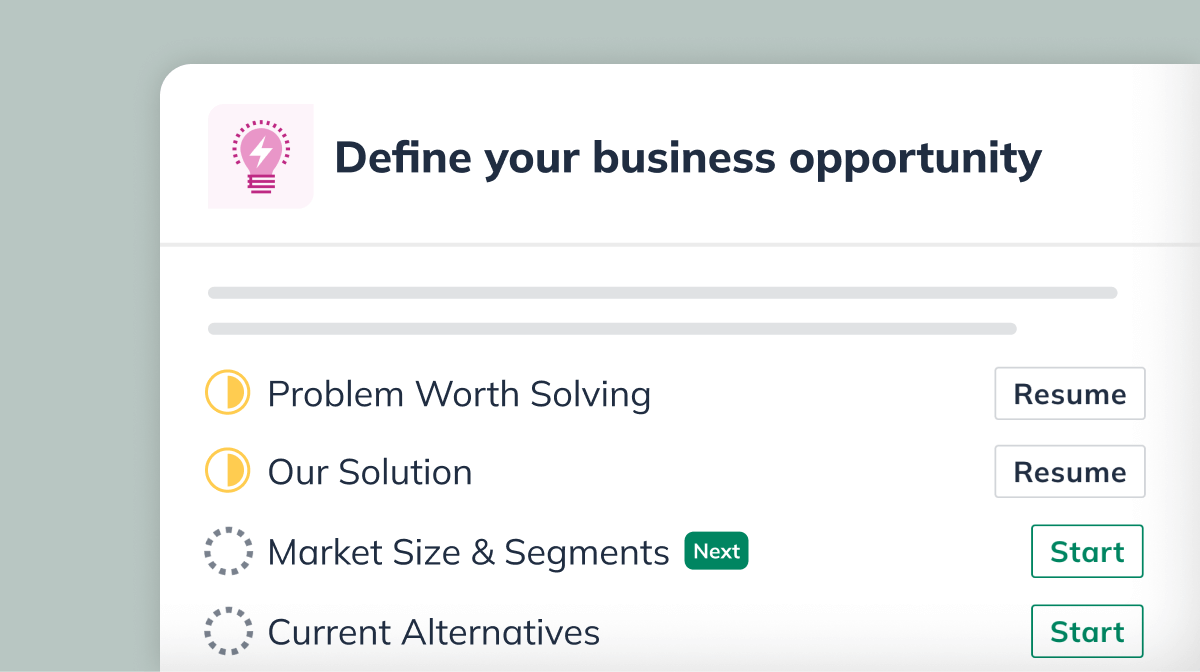Viewport: 1200px width, 672px height.
Task: Click half-filled progress icon beside Problem Worth Solving
Action: tap(227, 393)
